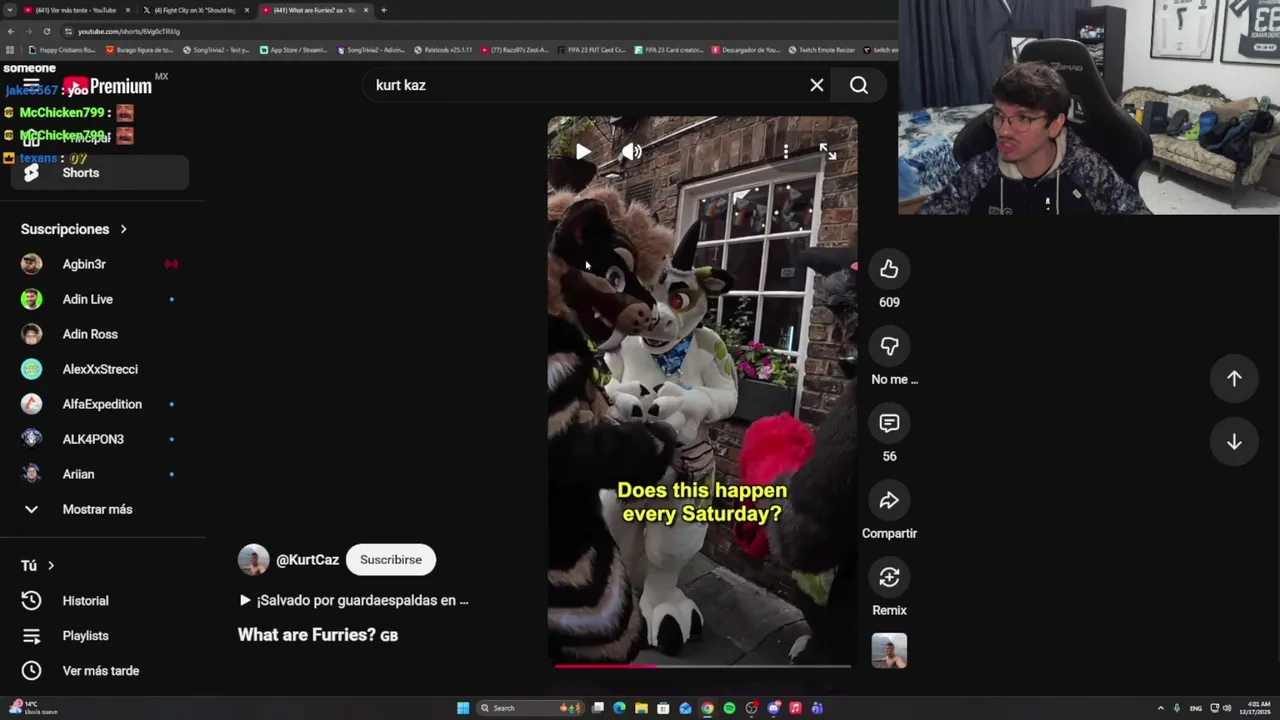The width and height of the screenshot is (1280, 720).
Task: Run the search with magnifier icon
Action: 859,85
